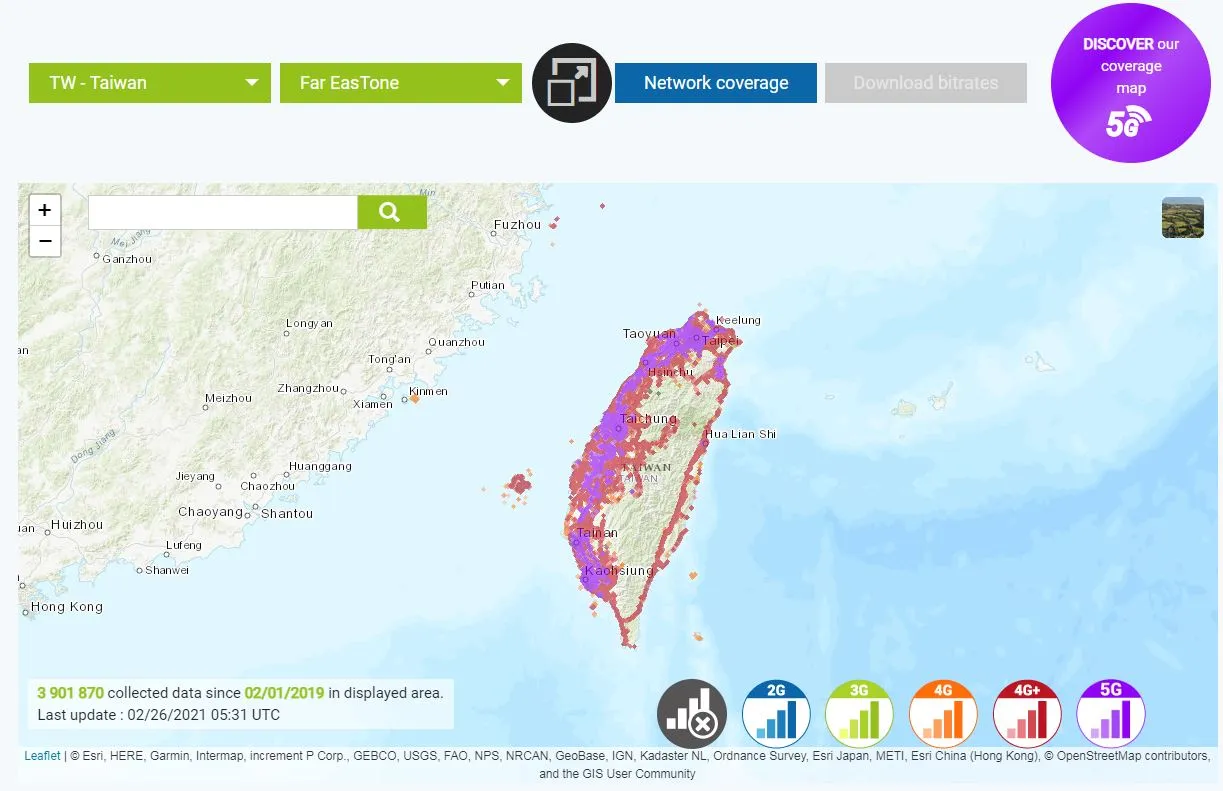Click the Putian city label on map
The width and height of the screenshot is (1223, 791).
coord(488,285)
